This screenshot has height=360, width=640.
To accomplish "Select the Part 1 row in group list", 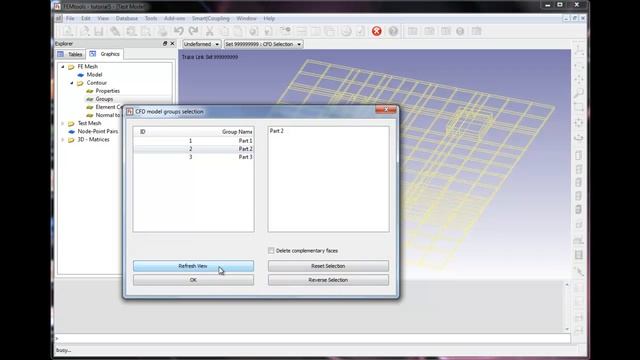I will pos(193,140).
